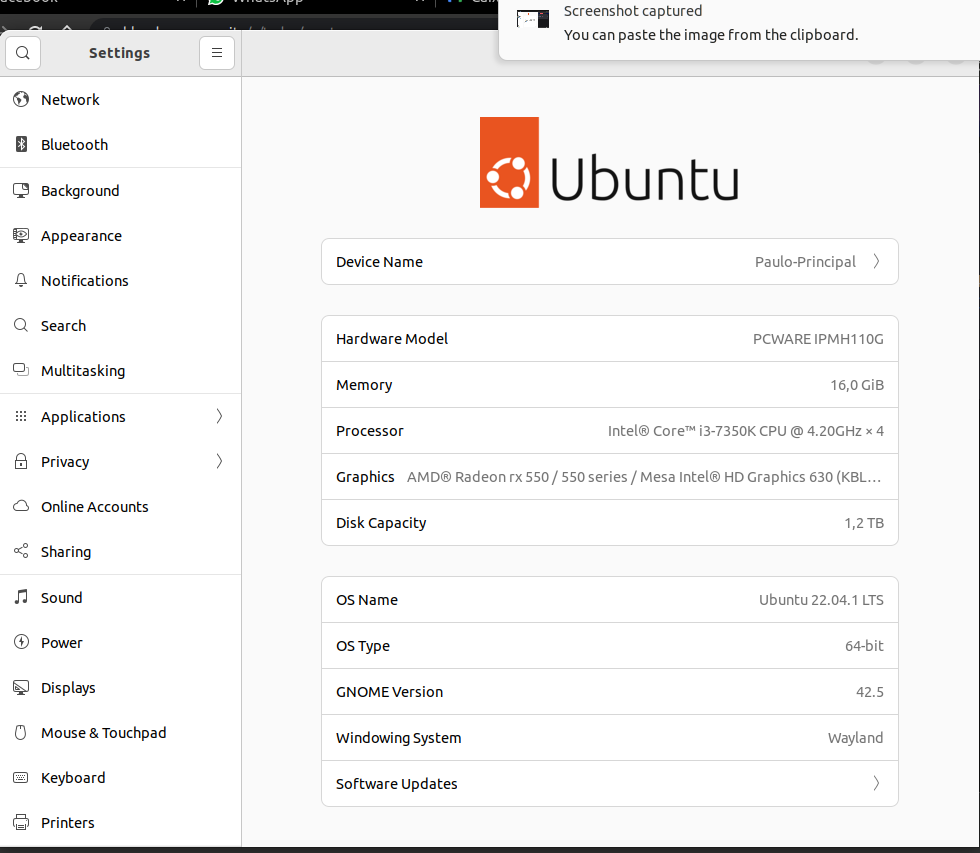Click the Multitasking icon

click(x=21, y=371)
